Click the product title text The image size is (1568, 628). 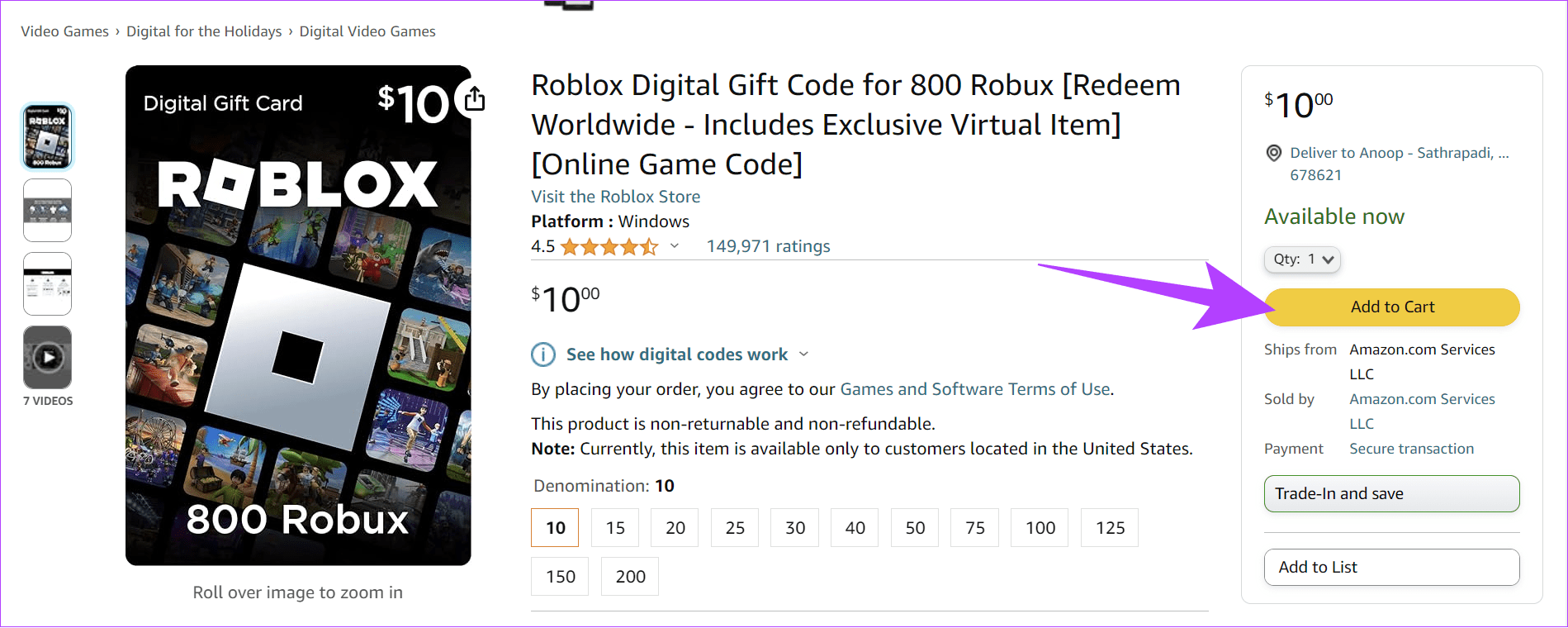click(855, 125)
